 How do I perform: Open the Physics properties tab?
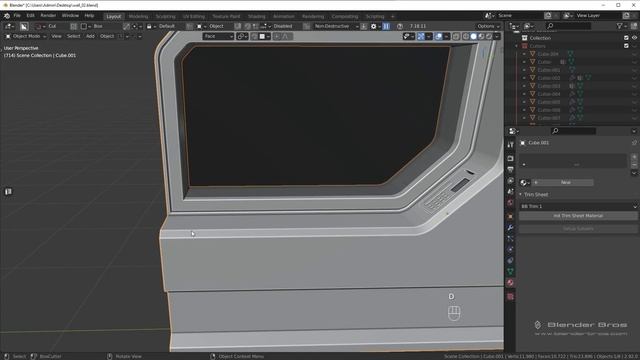coord(510,249)
